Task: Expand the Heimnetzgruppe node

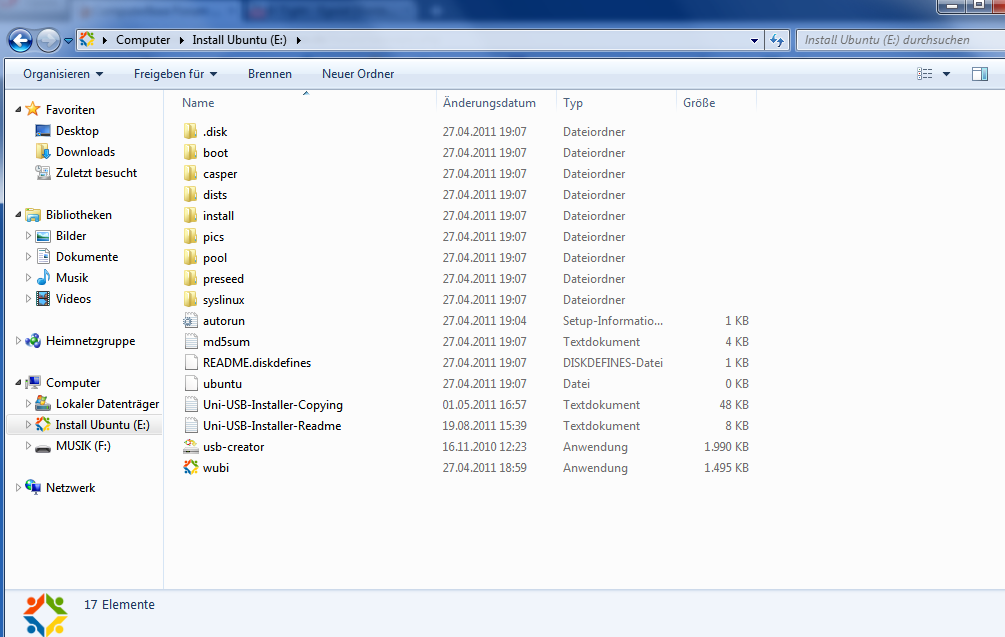Action: pos(18,341)
